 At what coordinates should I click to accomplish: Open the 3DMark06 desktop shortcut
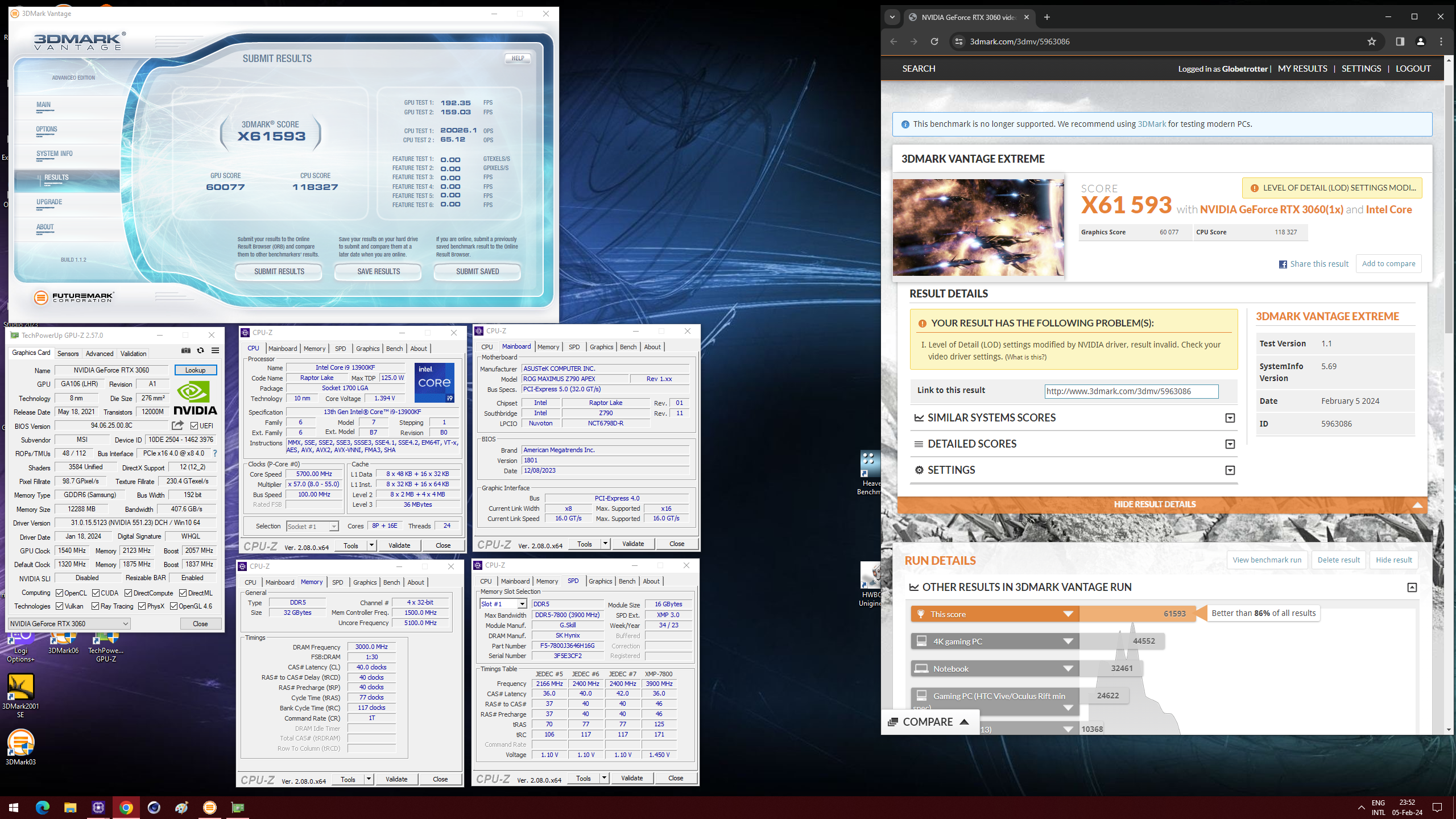point(63,644)
